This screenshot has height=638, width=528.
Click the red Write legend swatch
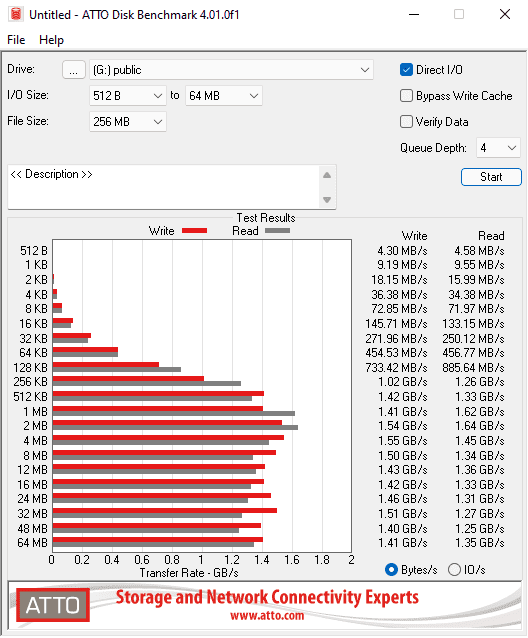tap(194, 231)
